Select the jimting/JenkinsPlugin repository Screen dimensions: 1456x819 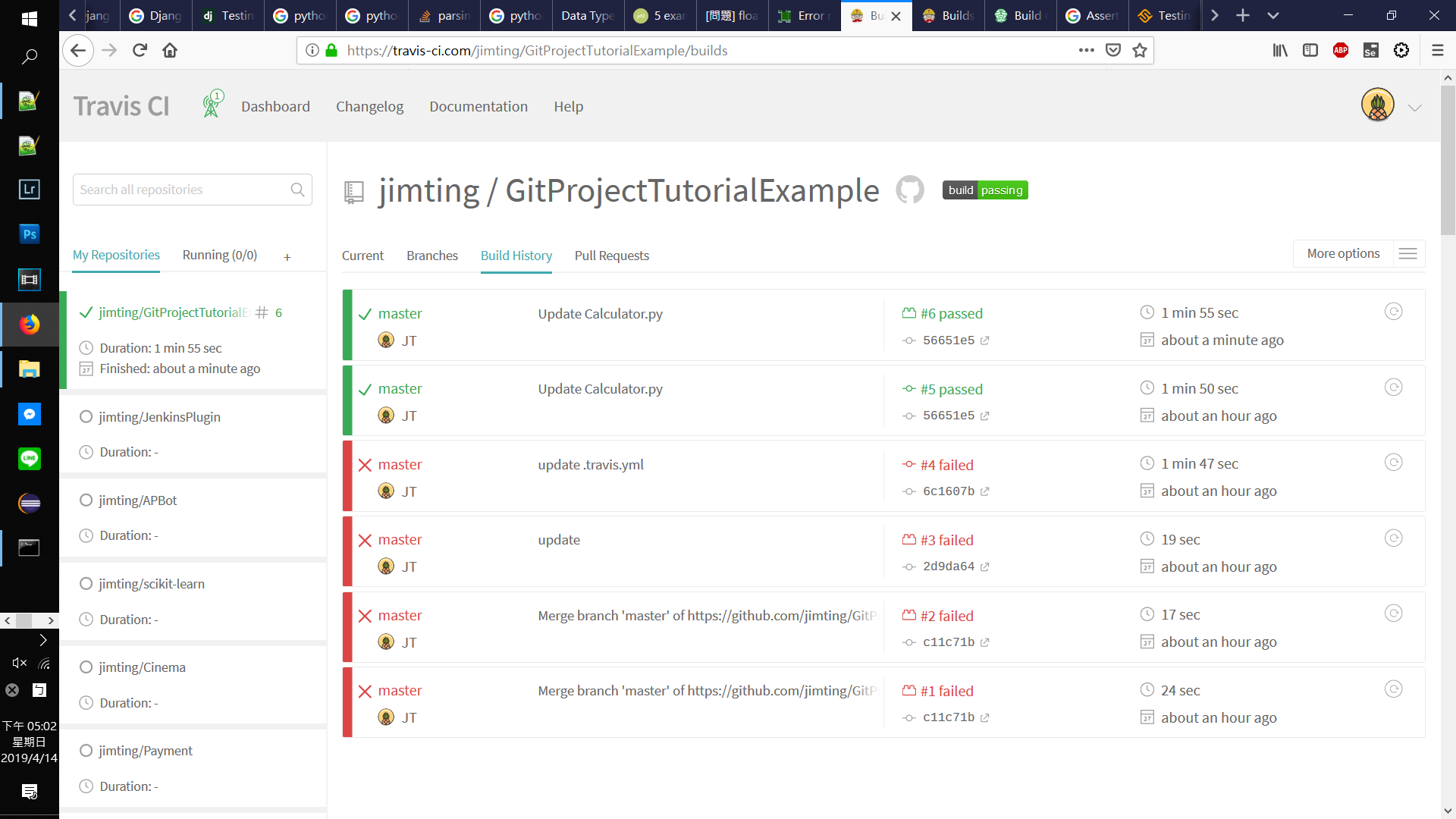click(x=159, y=417)
